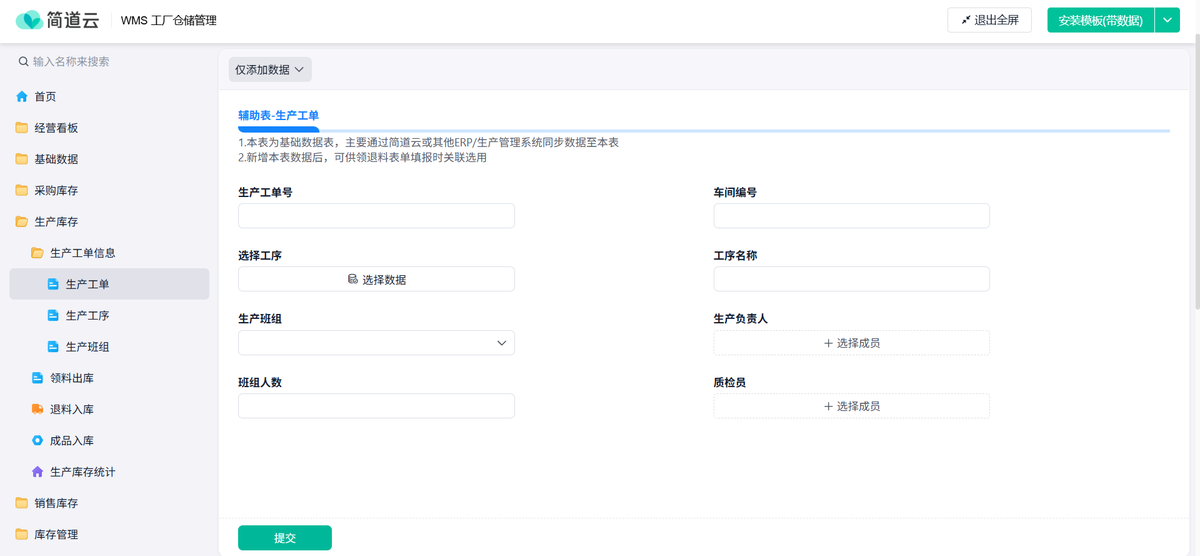
Task: Click the database icon in 选择数据
Action: (352, 279)
